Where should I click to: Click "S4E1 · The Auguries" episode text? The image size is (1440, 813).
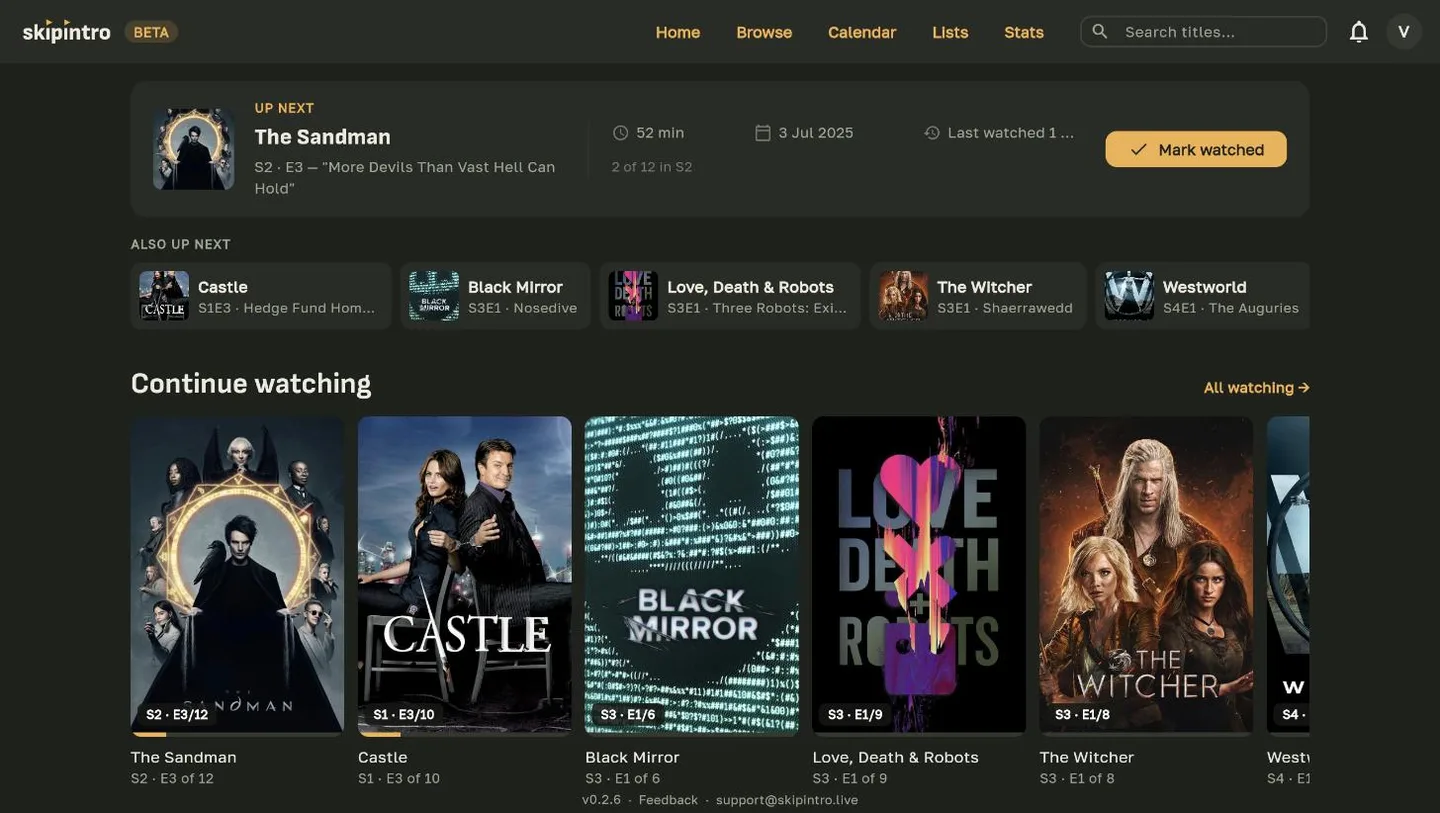[1231, 308]
